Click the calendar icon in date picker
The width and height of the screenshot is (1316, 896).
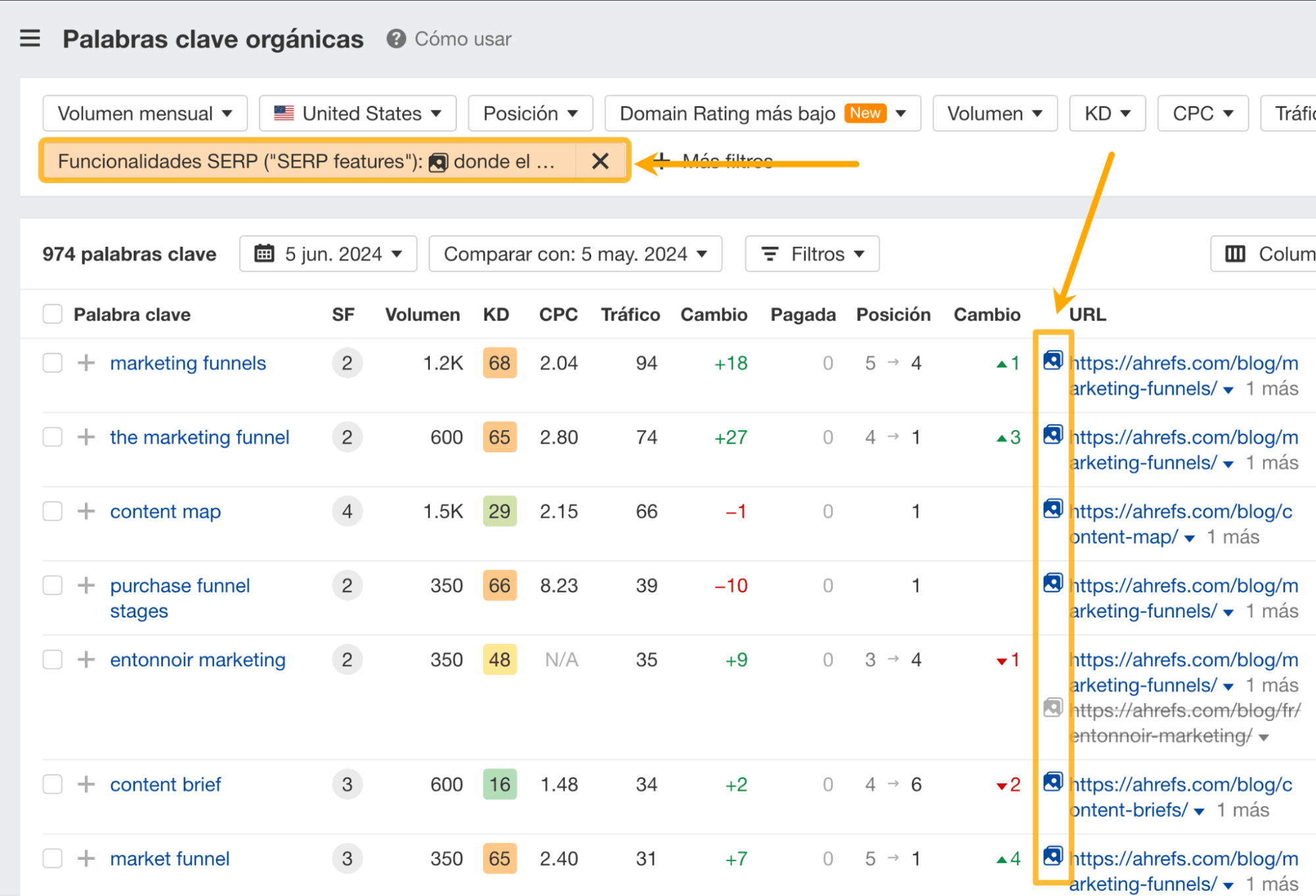(264, 253)
